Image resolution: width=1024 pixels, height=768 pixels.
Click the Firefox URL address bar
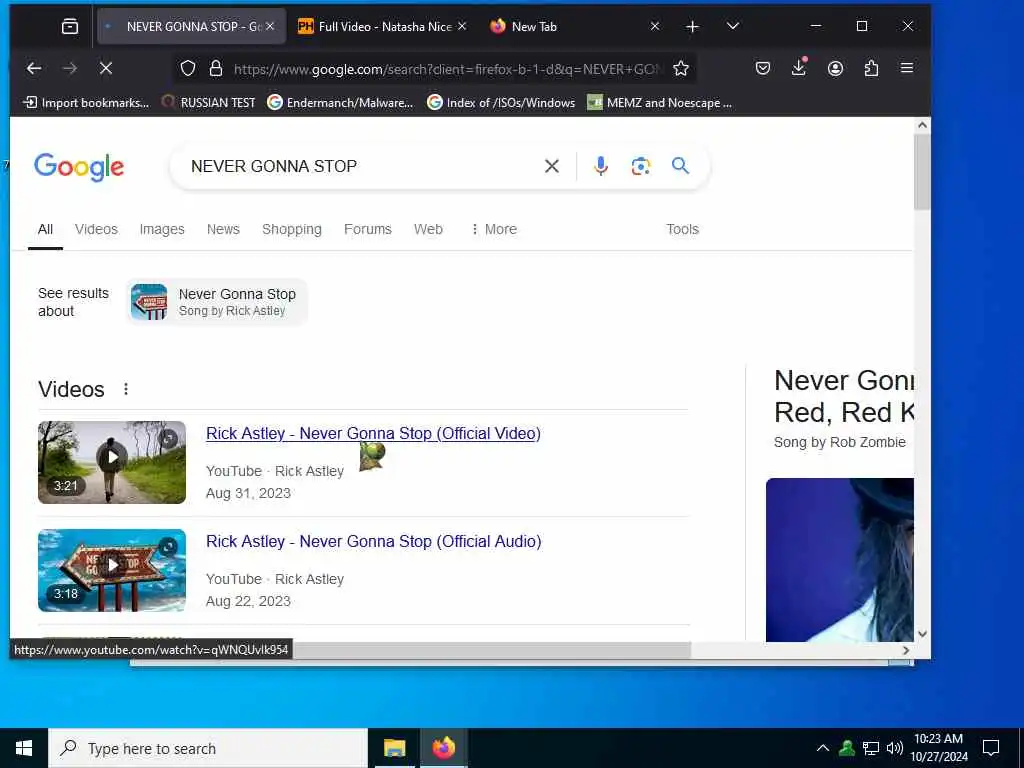(x=447, y=69)
